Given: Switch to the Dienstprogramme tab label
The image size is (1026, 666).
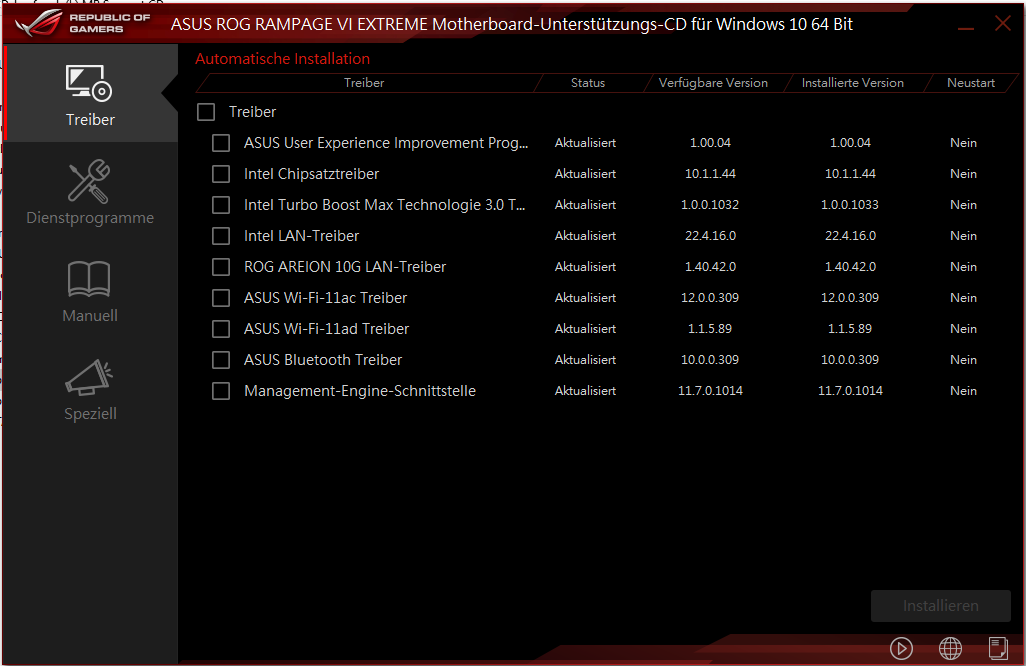Looking at the screenshot, I should 90,218.
